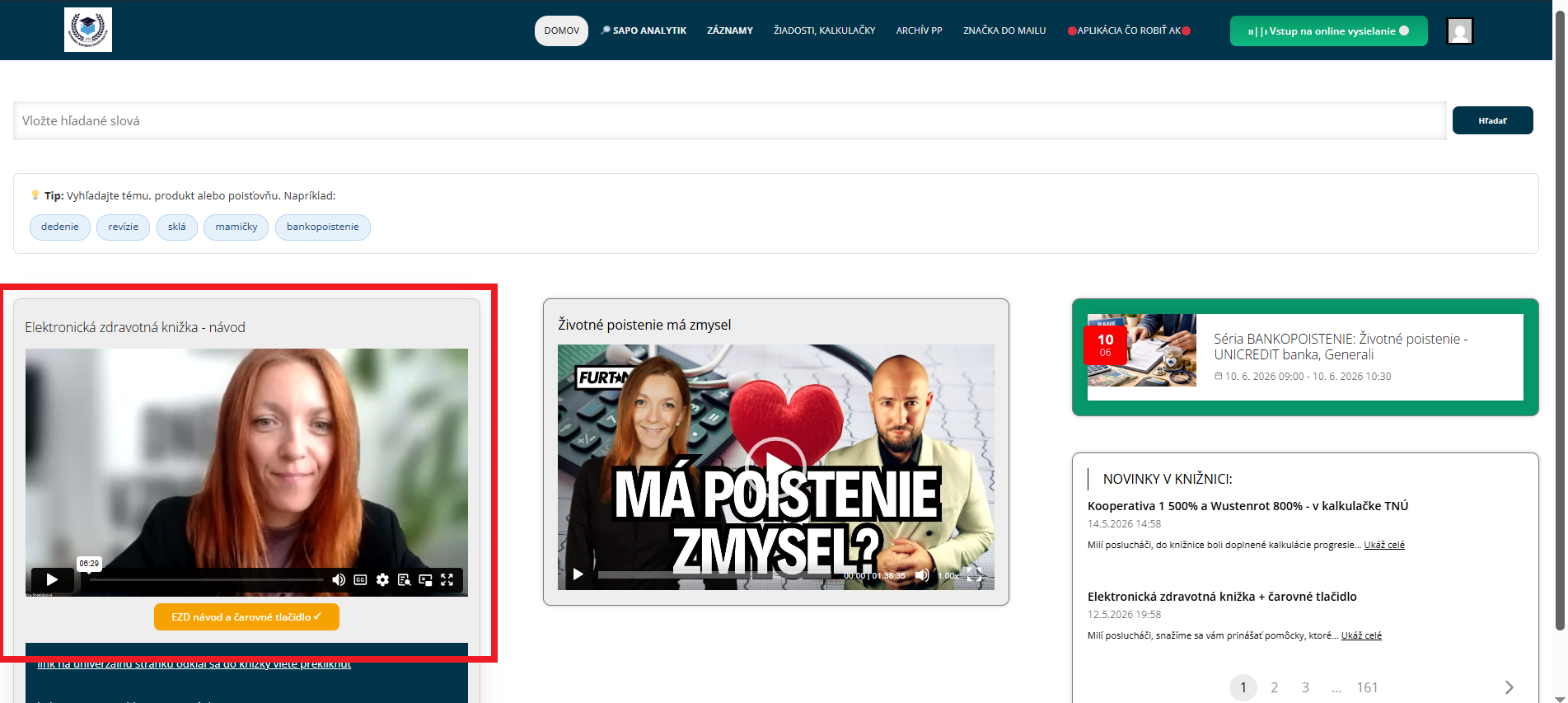
Task: Open the SAPO ANALYTIK menu item
Action: [644, 30]
